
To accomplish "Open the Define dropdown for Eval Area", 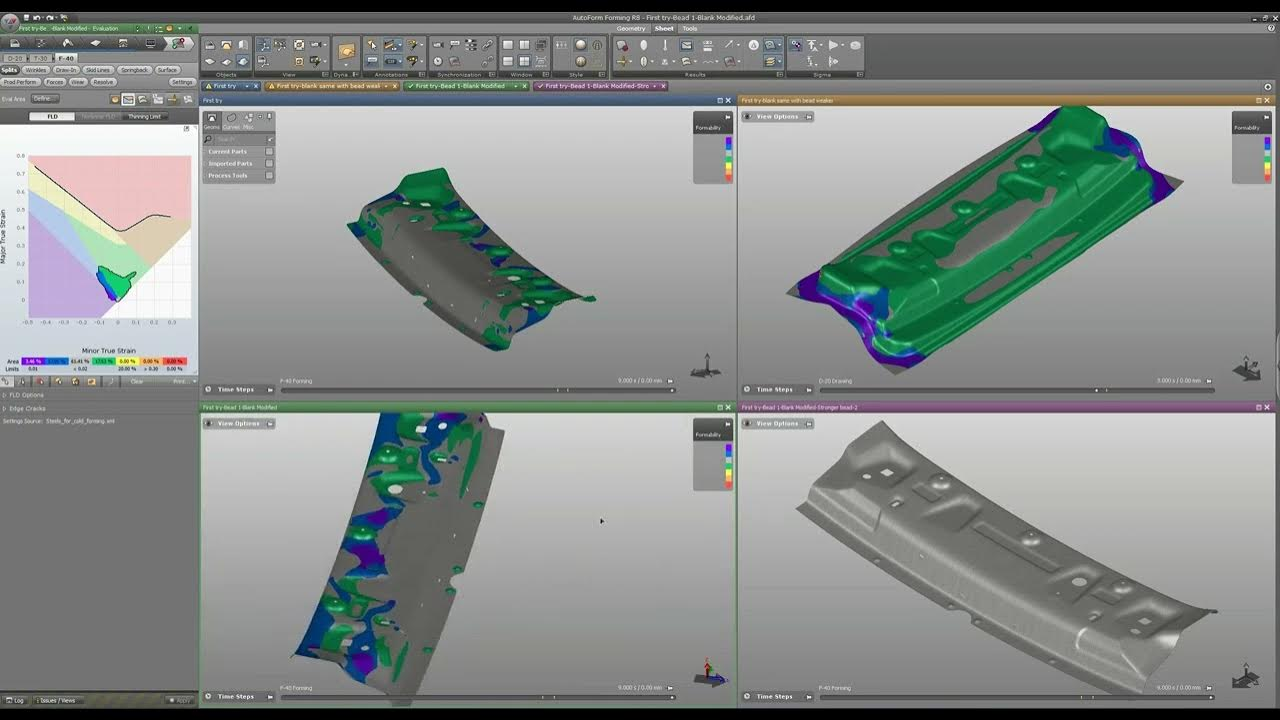I will click(x=45, y=99).
